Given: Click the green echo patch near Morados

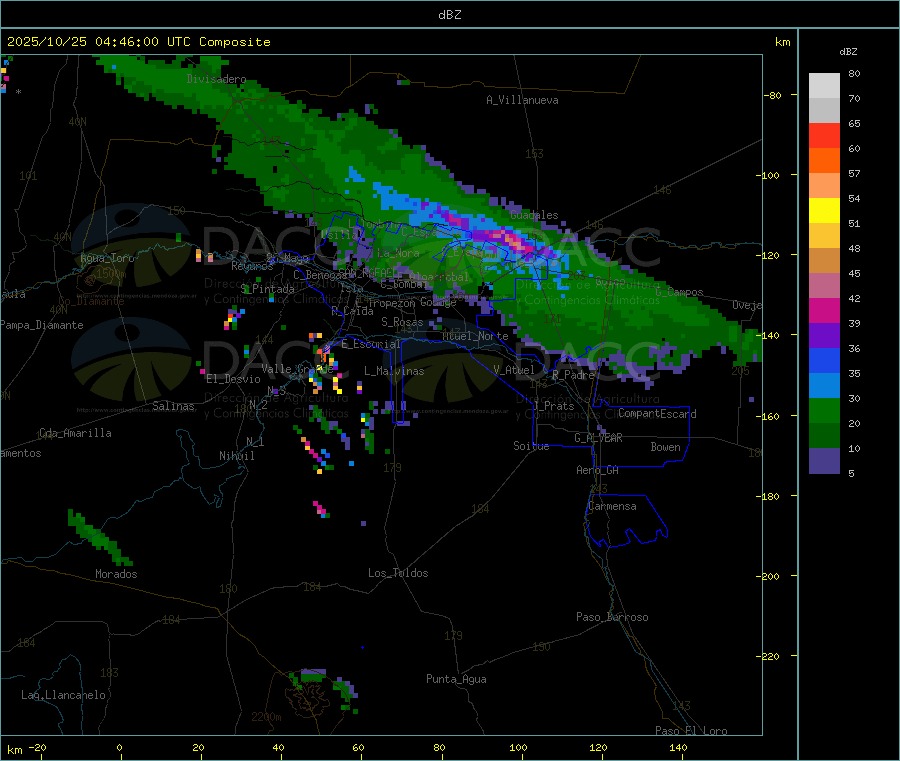Looking at the screenshot, I should (x=96, y=534).
